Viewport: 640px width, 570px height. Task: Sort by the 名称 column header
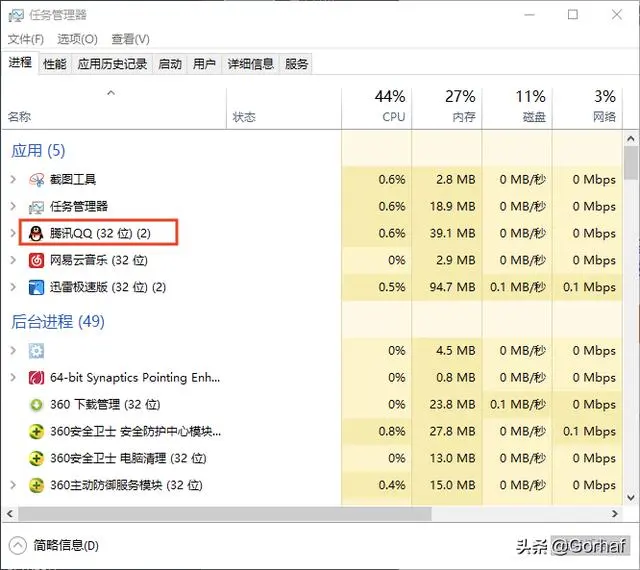(114, 108)
